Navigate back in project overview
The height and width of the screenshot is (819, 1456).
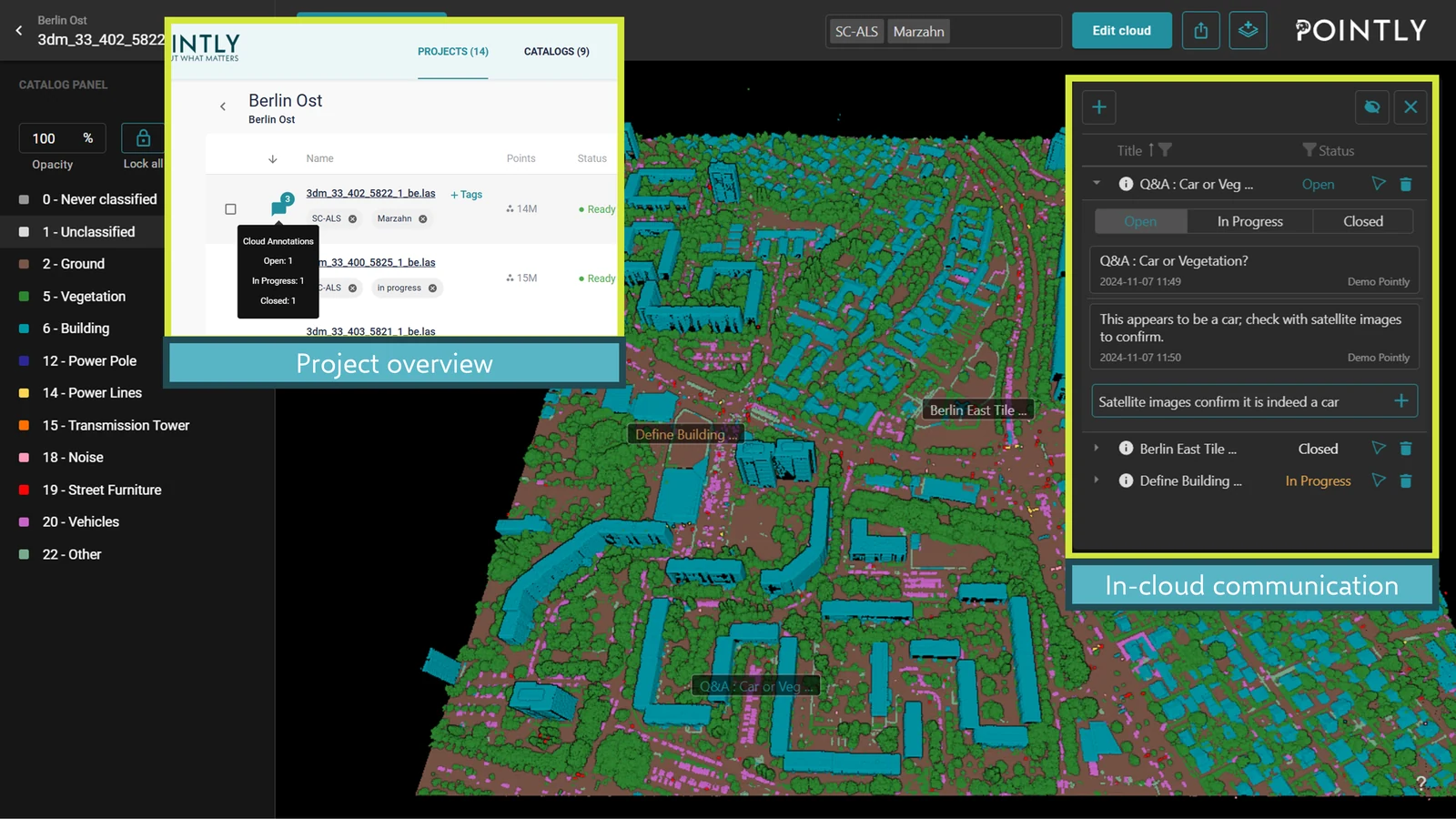point(223,106)
